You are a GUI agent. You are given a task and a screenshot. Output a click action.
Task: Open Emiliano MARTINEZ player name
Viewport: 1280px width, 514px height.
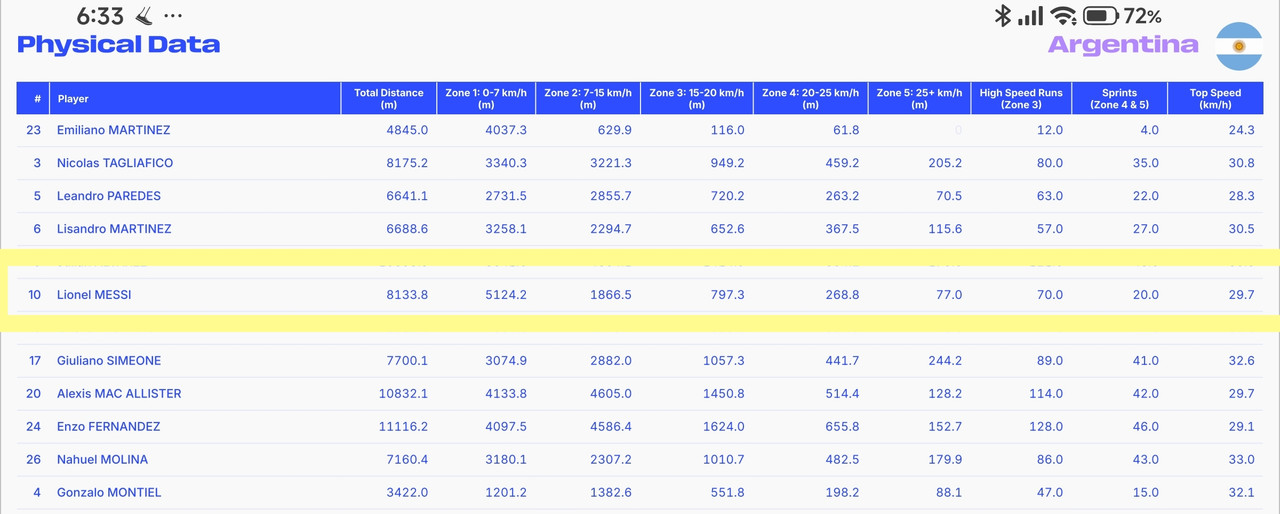pos(113,130)
